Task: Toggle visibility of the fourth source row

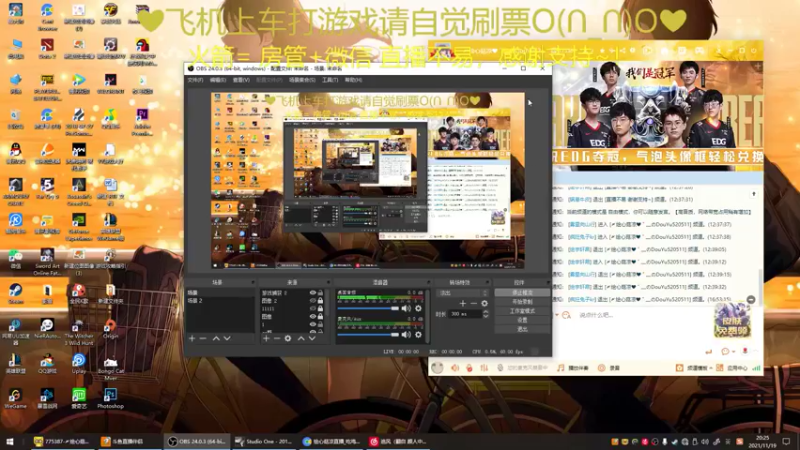Action: [x=313, y=316]
